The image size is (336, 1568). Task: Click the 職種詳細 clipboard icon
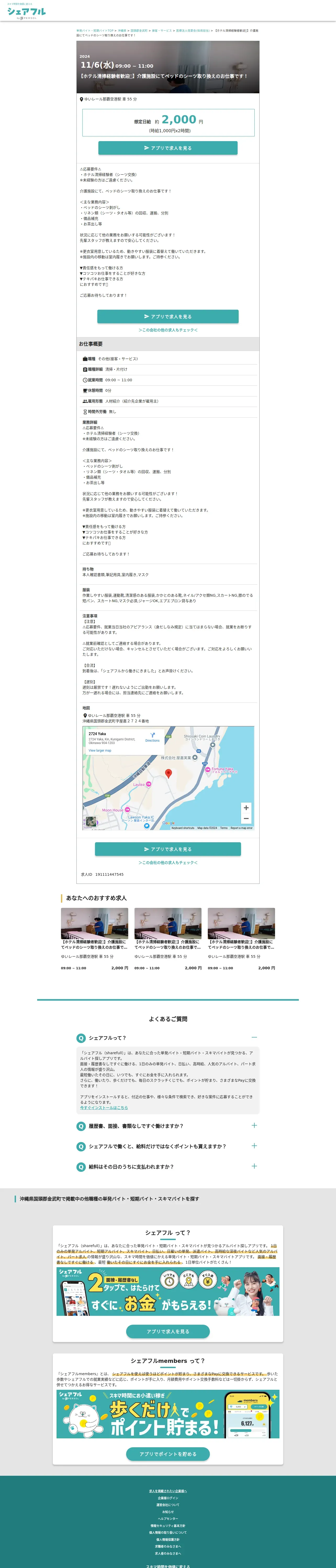point(85,370)
